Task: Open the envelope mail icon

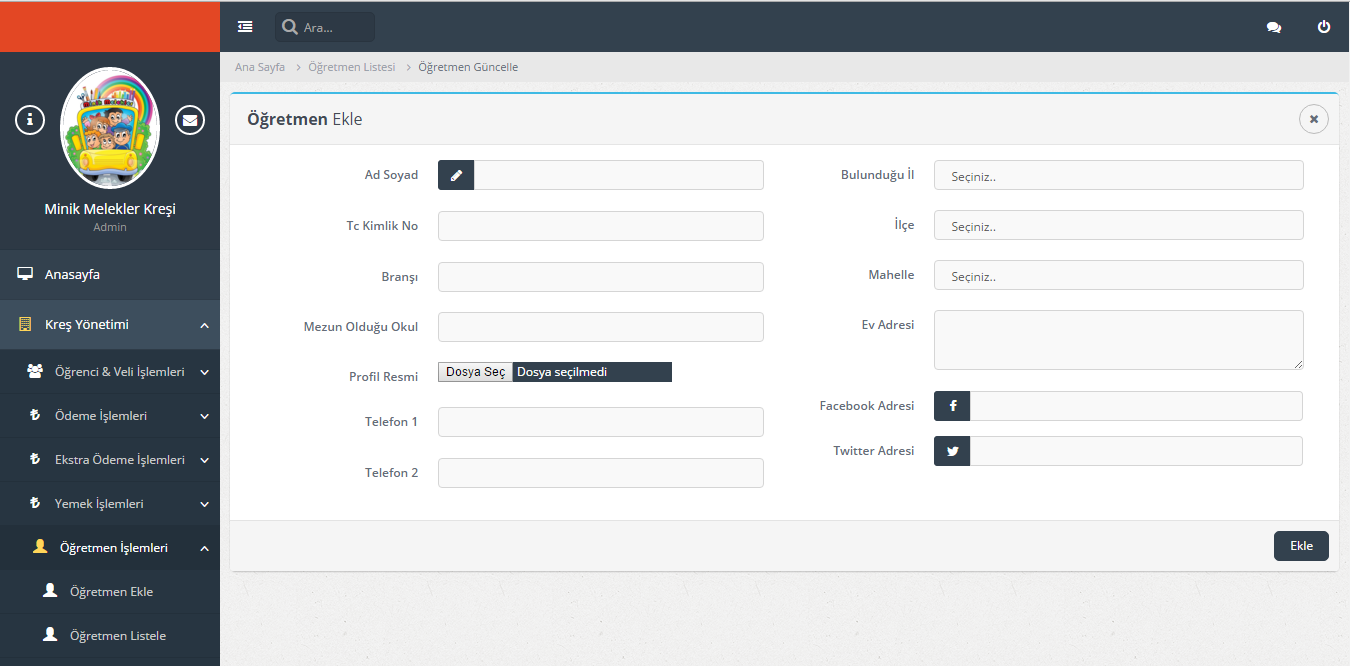Action: click(190, 120)
